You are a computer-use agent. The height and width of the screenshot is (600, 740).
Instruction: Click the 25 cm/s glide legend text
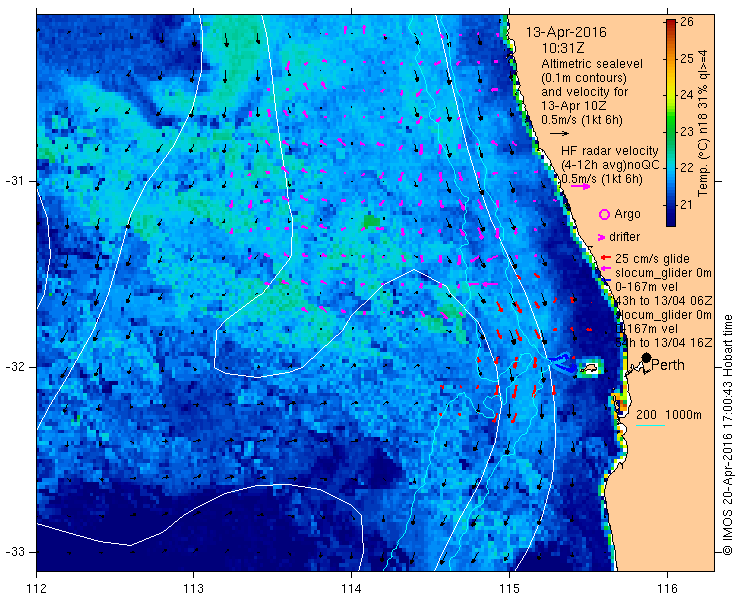[x=652, y=259]
